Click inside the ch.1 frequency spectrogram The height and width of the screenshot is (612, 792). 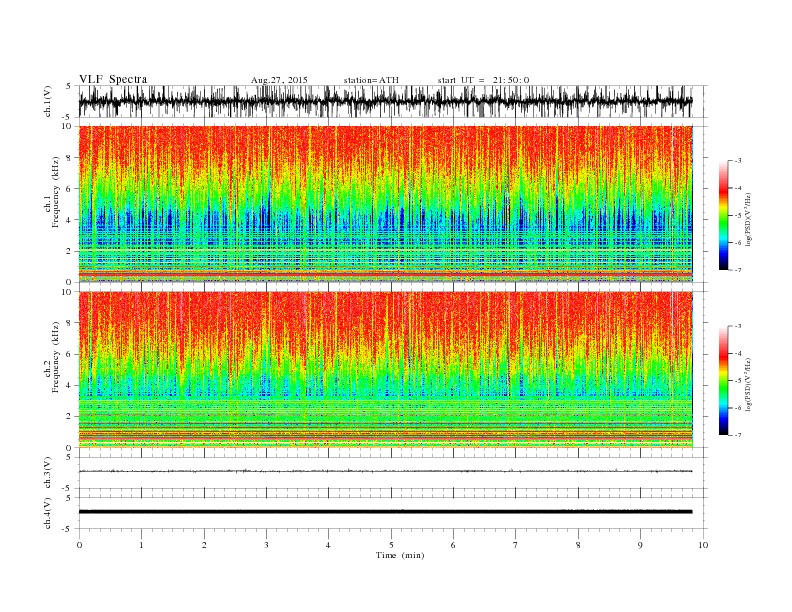[385, 204]
